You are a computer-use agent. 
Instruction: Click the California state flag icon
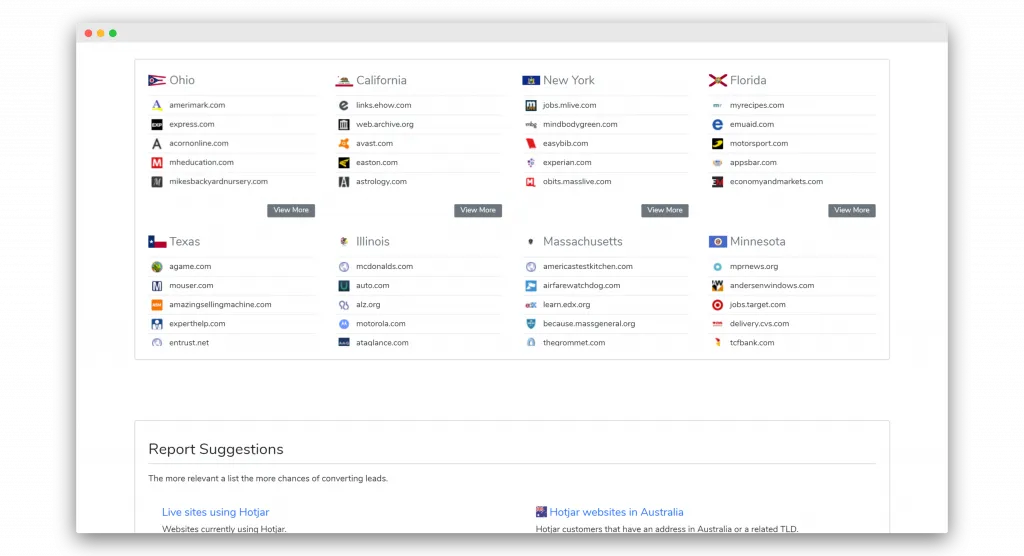click(344, 80)
